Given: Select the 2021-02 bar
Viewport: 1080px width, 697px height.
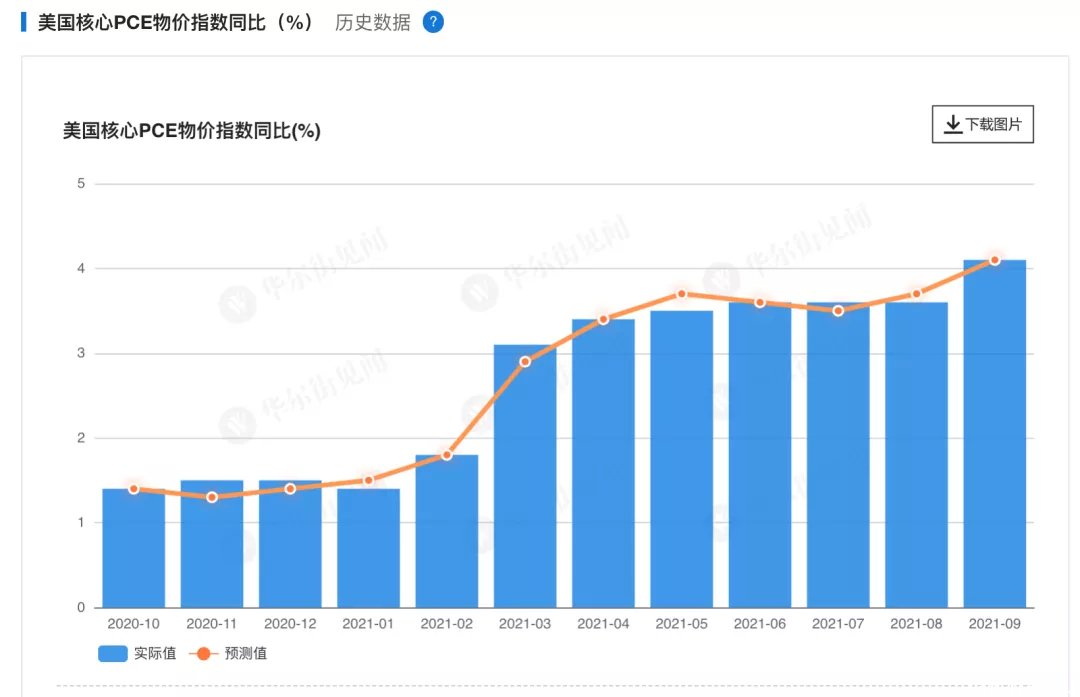Looking at the screenshot, I should tap(446, 531).
